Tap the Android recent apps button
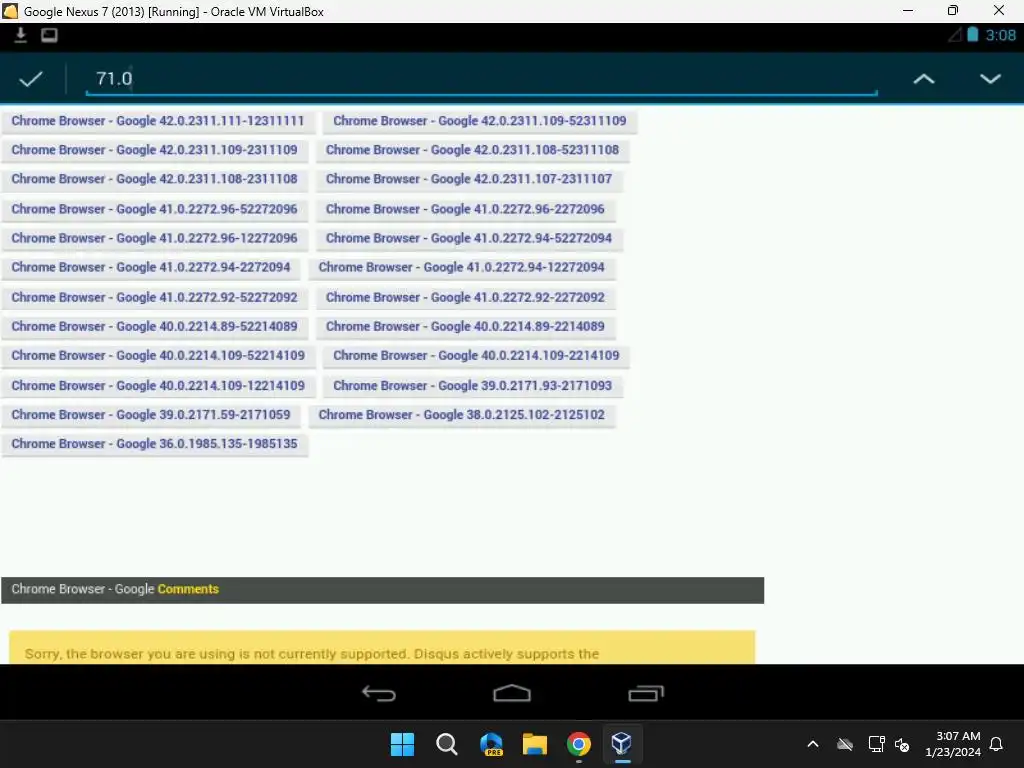This screenshot has width=1024, height=768. coord(646,693)
